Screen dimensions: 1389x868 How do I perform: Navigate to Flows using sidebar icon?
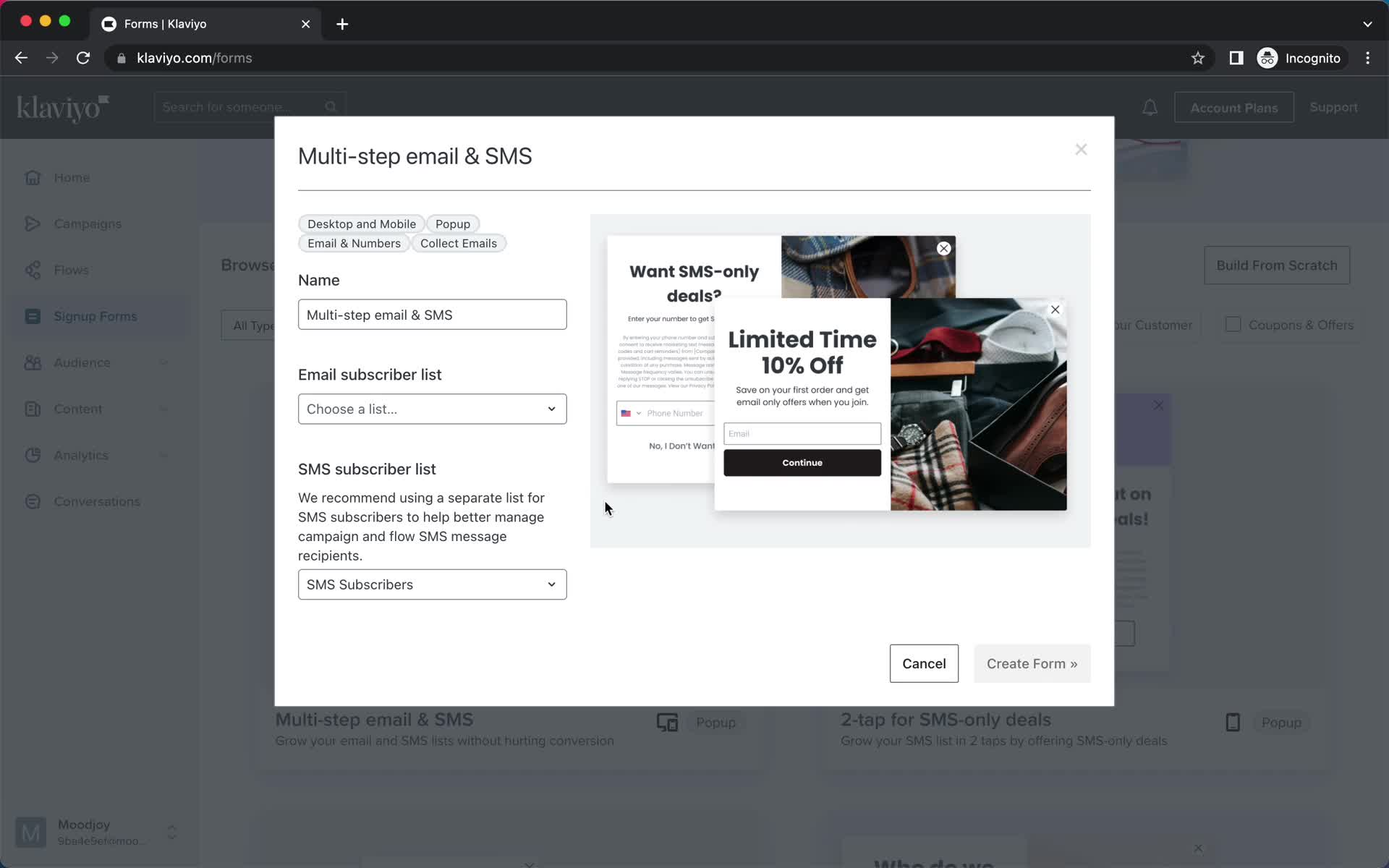31,269
